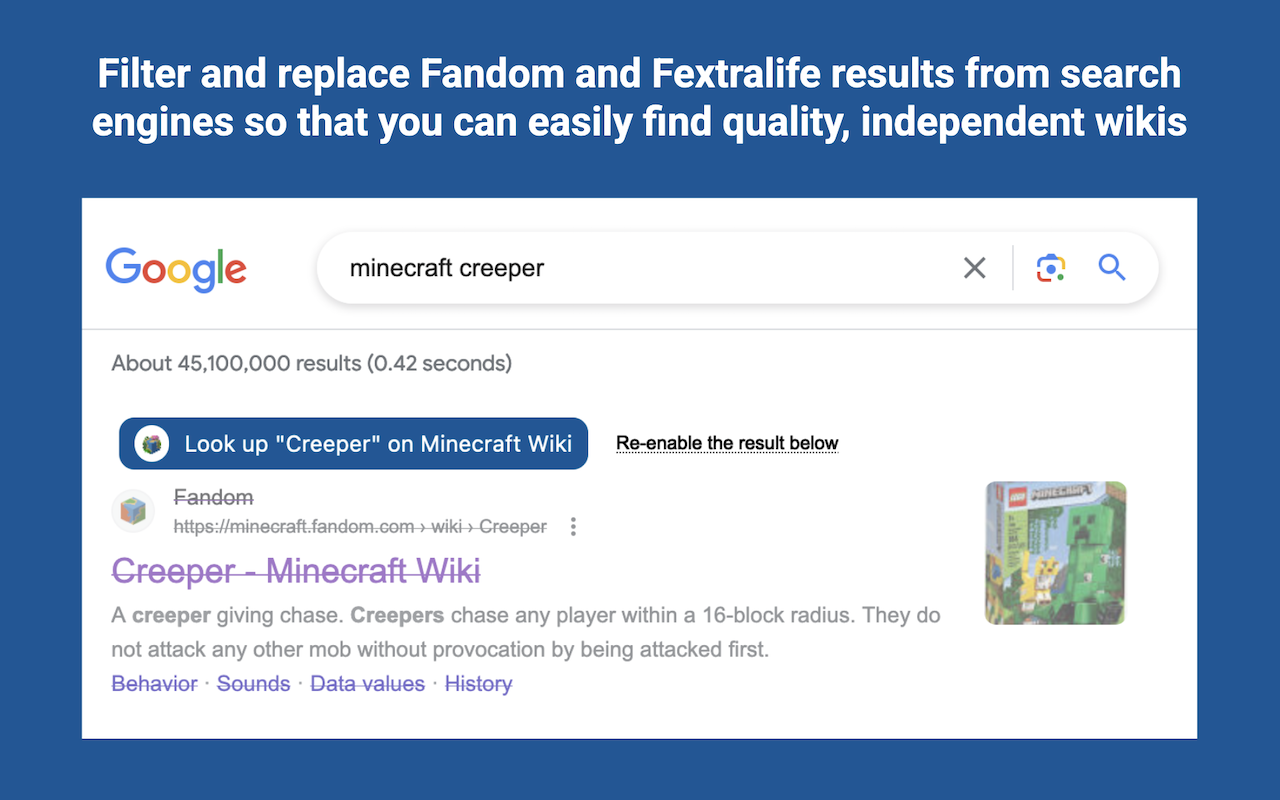Select the minecraft creeper query text

pos(446,268)
